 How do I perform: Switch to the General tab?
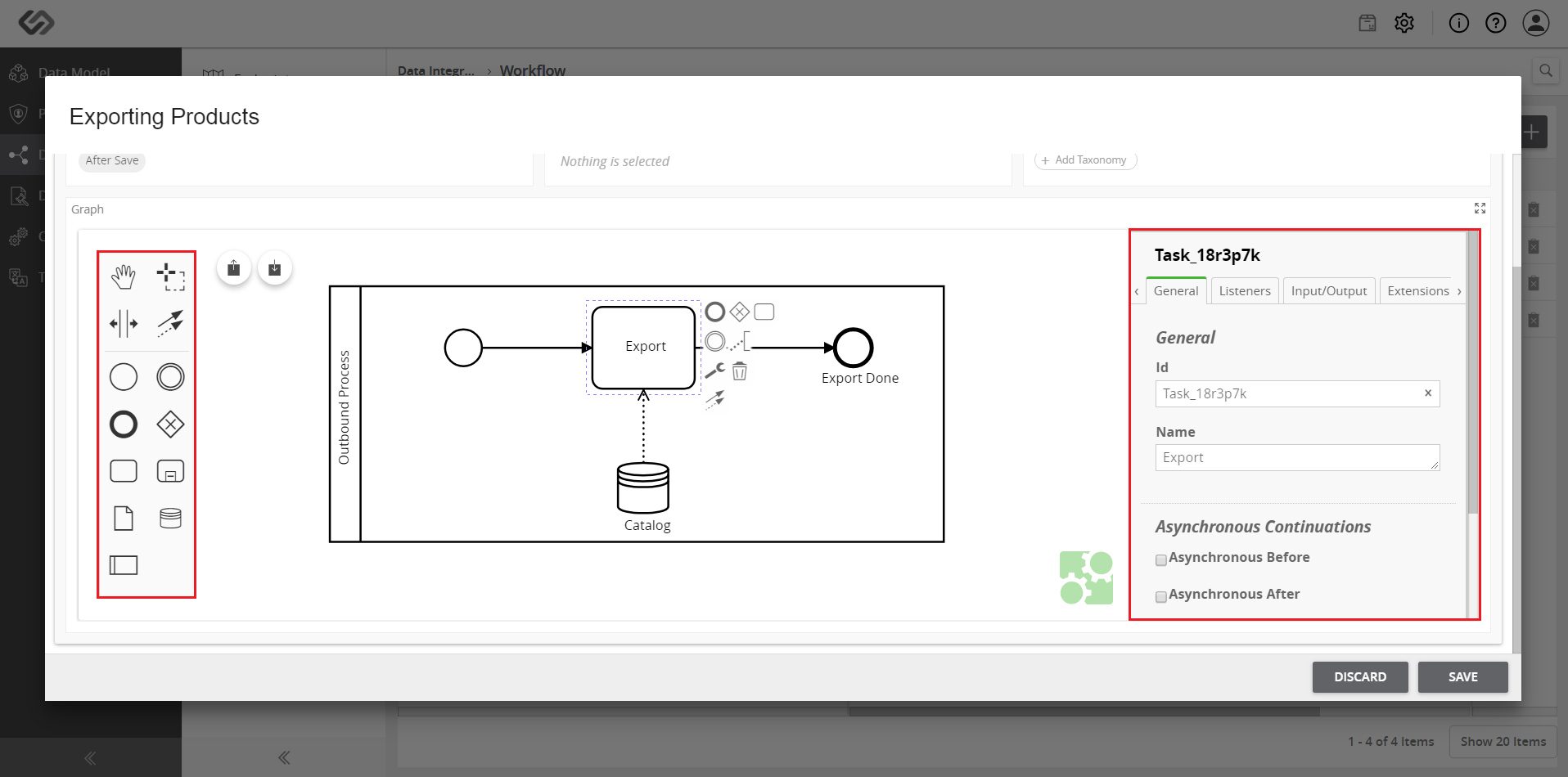pyautogui.click(x=1176, y=291)
